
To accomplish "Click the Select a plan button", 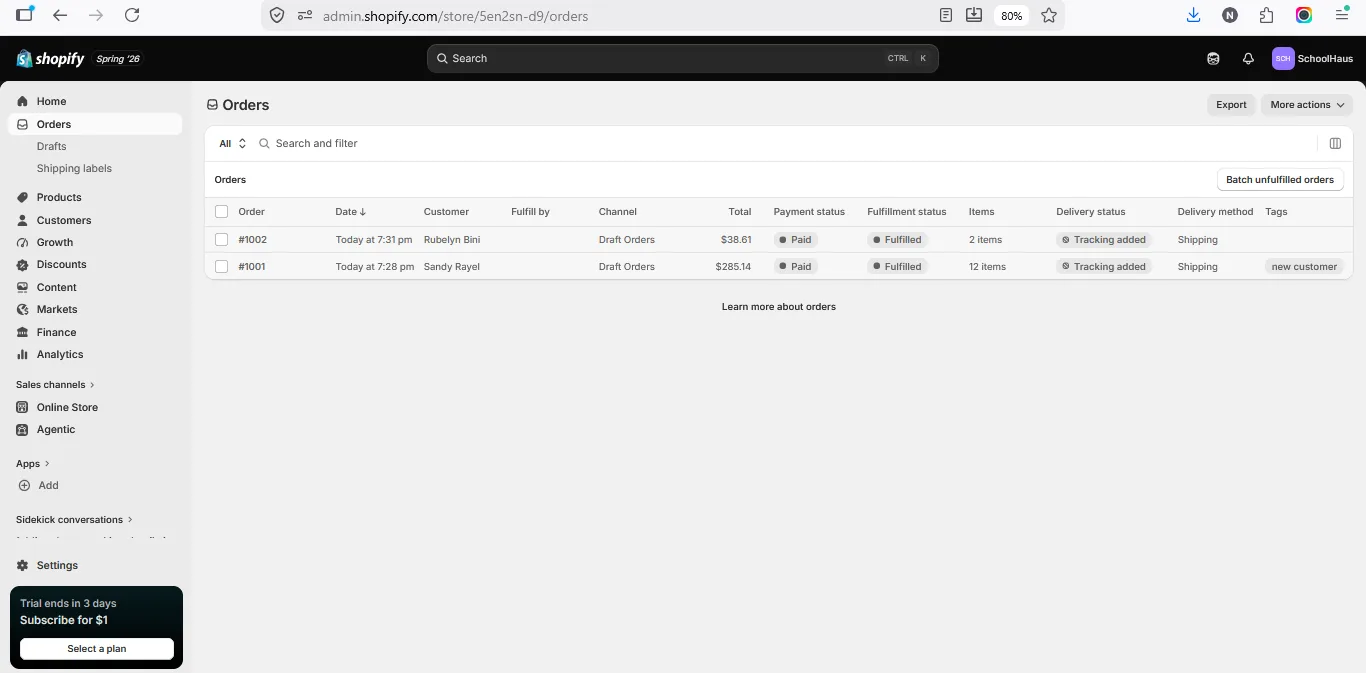I will [97, 649].
